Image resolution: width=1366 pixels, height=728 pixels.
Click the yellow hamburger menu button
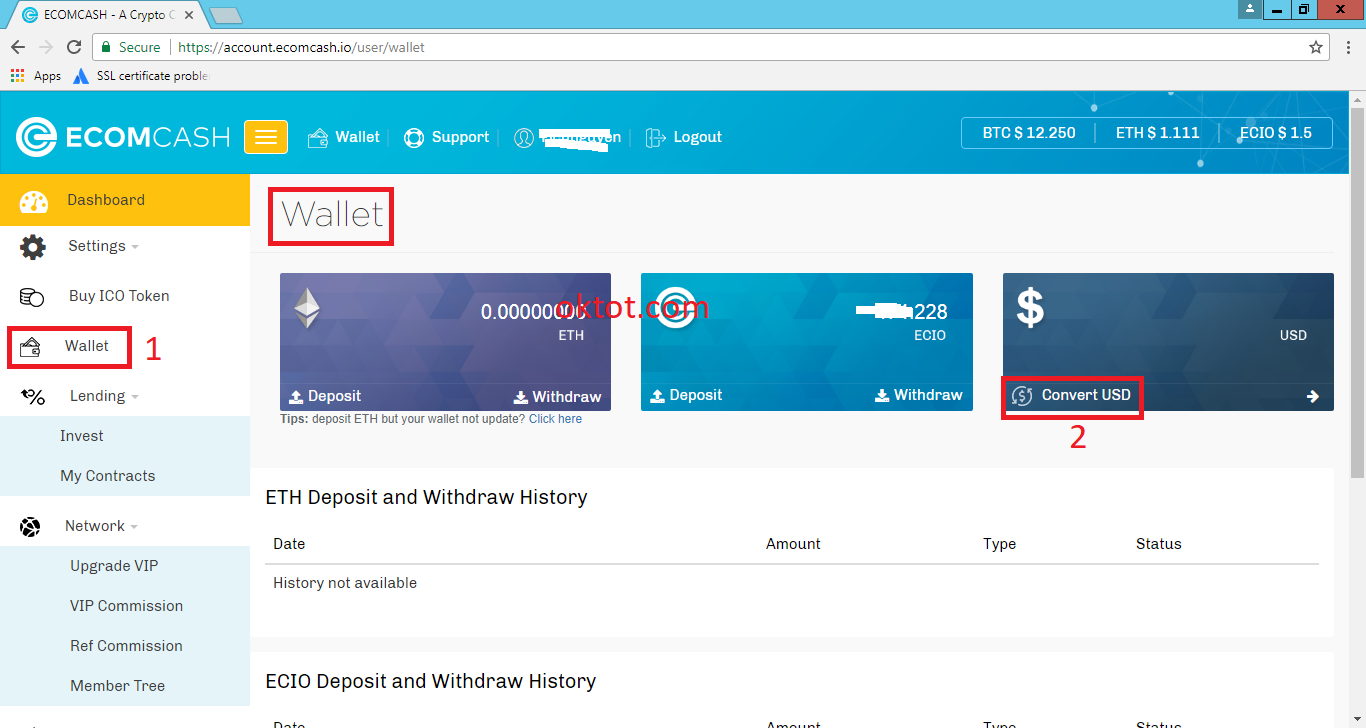pos(266,137)
